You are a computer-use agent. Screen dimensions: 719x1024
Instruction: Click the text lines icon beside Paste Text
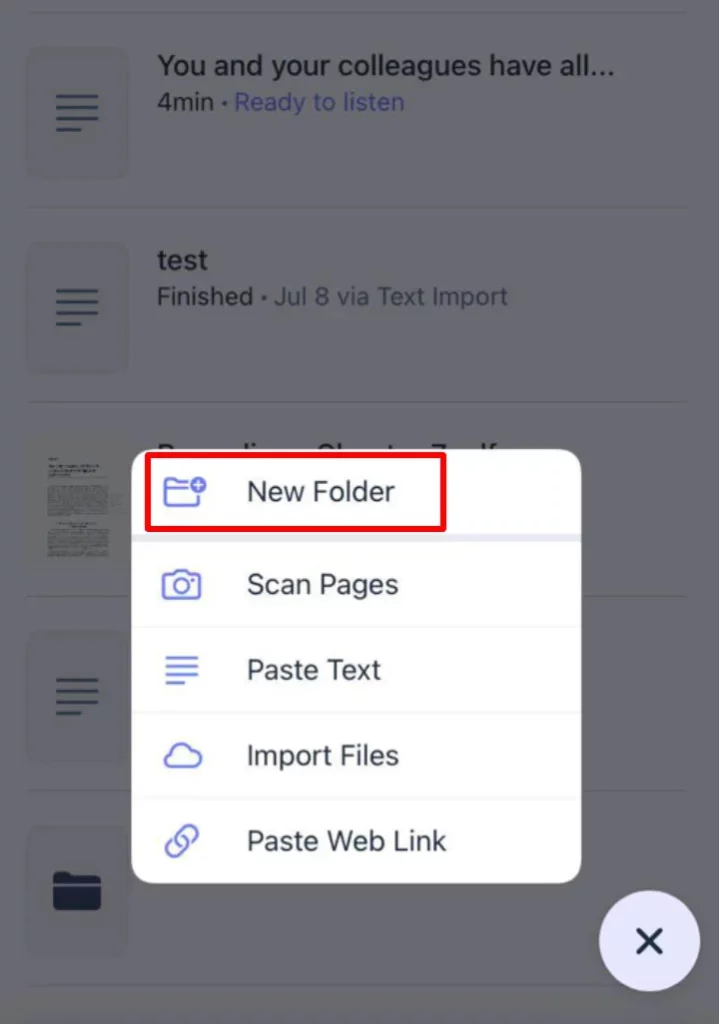click(182, 670)
